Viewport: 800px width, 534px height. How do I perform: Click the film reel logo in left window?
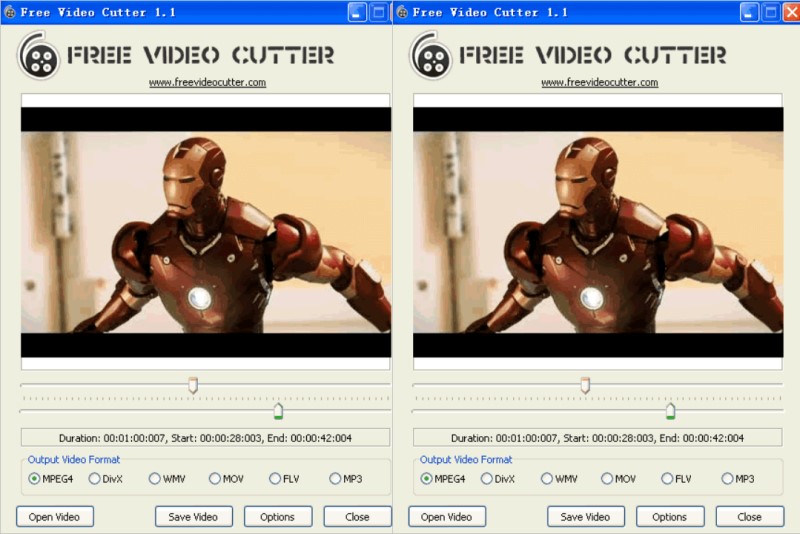tap(39, 56)
